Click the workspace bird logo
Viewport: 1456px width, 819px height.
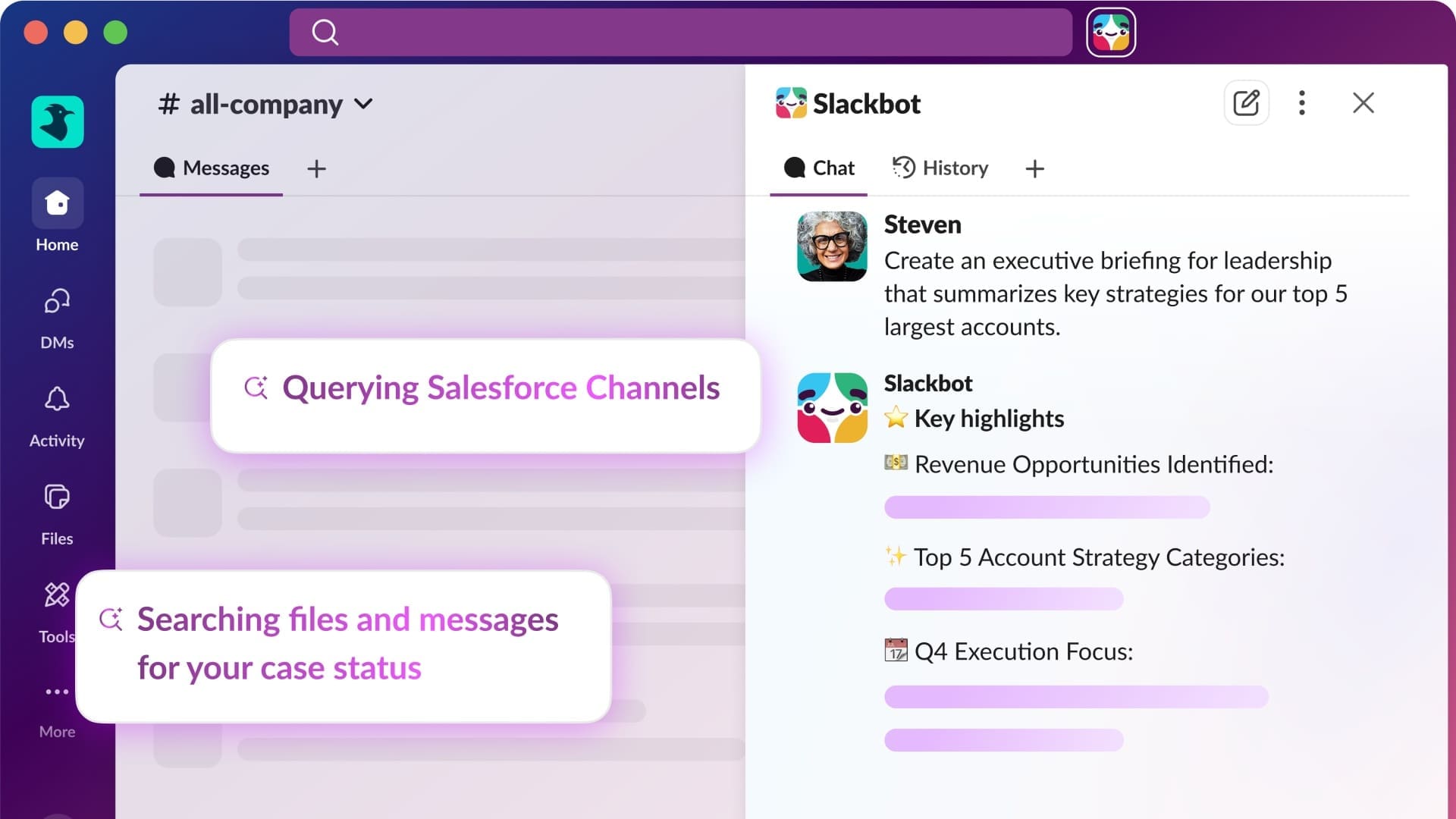(x=57, y=121)
